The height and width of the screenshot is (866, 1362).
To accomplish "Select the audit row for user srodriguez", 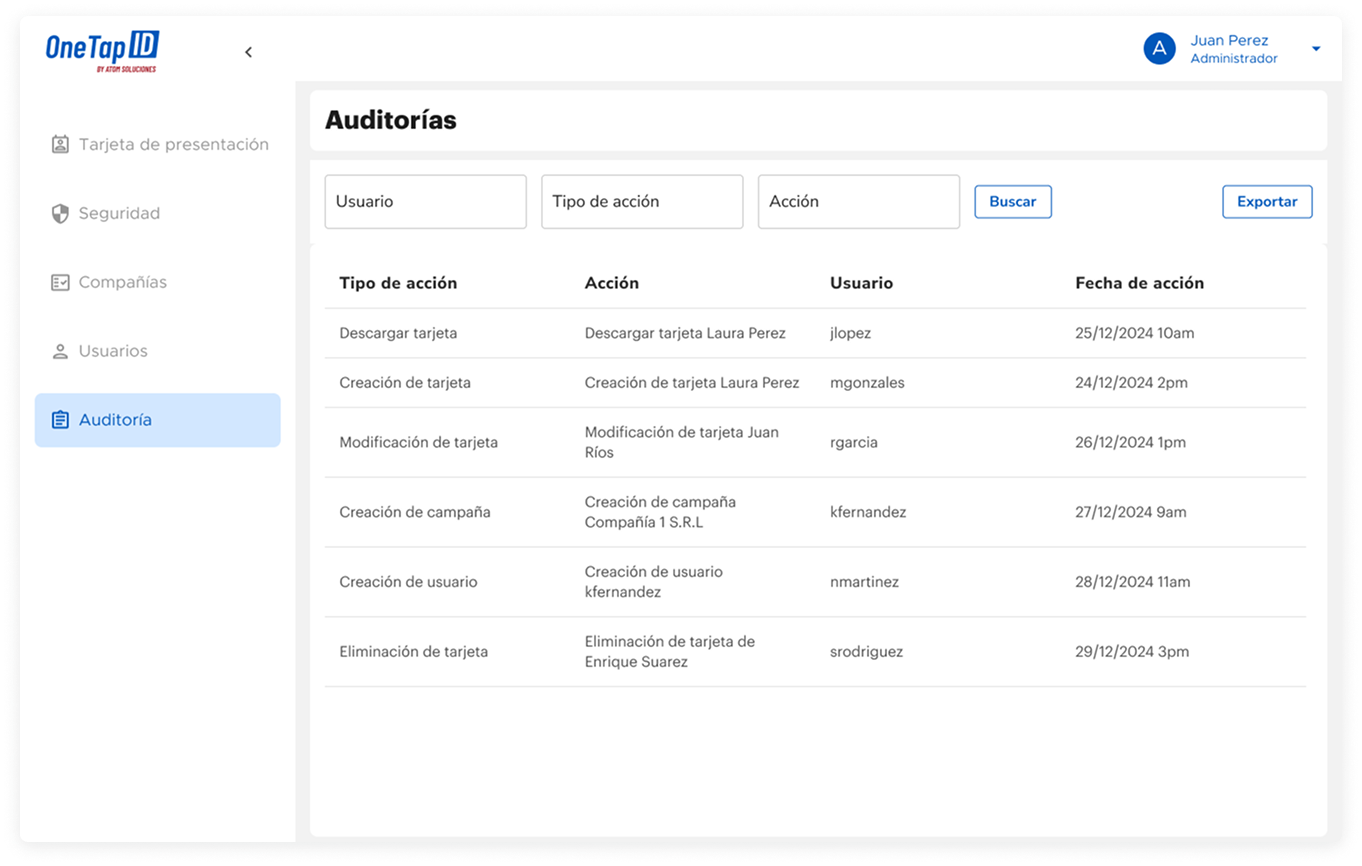I will click(x=815, y=651).
